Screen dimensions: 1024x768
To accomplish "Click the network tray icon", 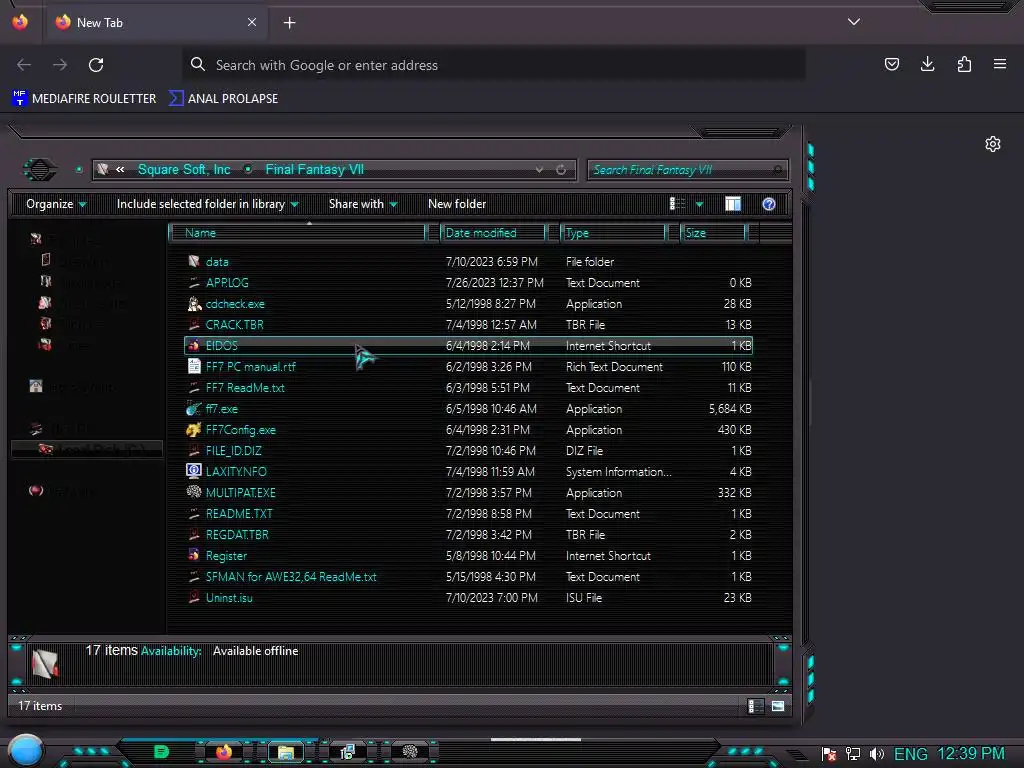I will pos(852,754).
